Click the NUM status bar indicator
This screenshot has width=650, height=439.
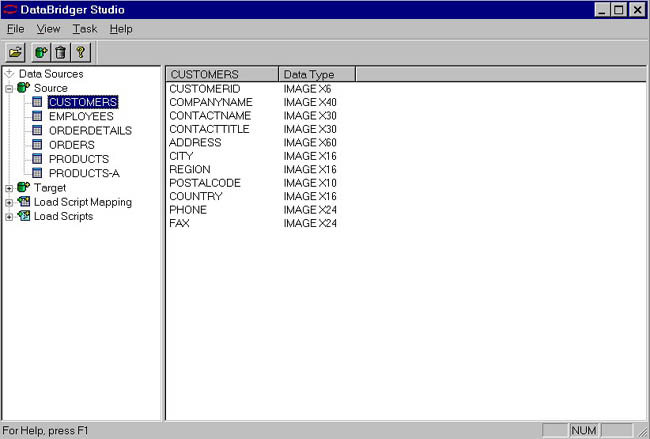pos(584,430)
